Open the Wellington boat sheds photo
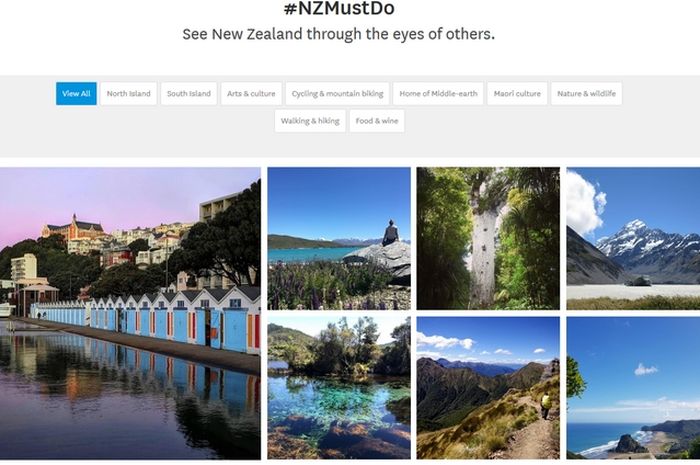 130,313
